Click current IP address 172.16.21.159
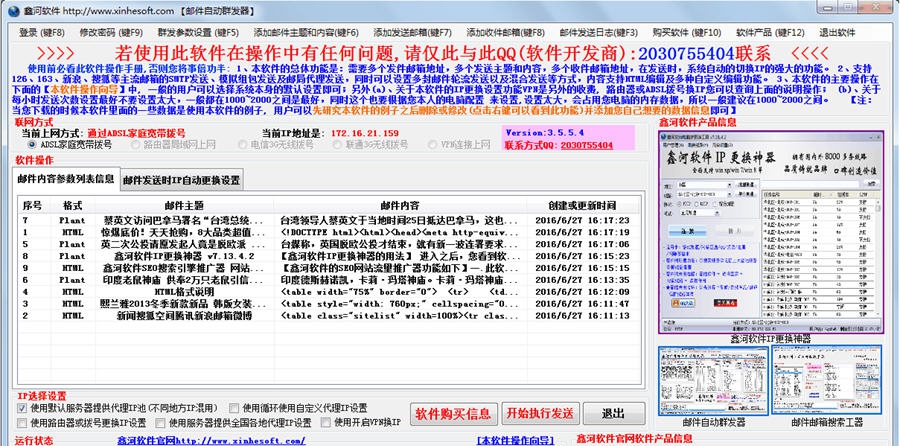This screenshot has height=446, width=900. (x=364, y=133)
